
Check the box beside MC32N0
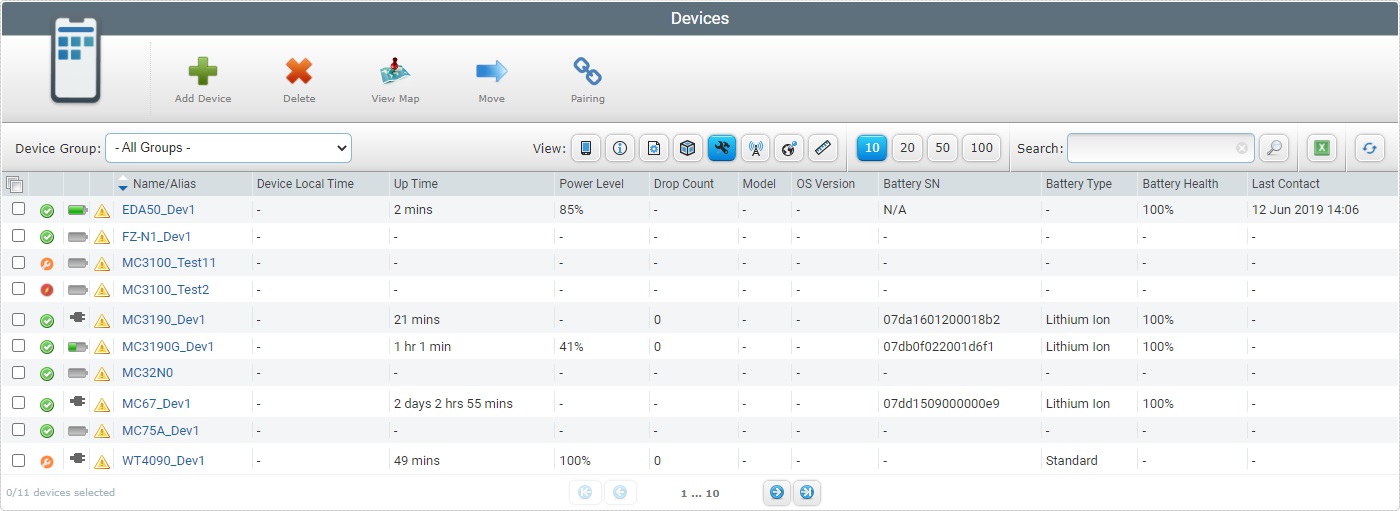[x=18, y=372]
